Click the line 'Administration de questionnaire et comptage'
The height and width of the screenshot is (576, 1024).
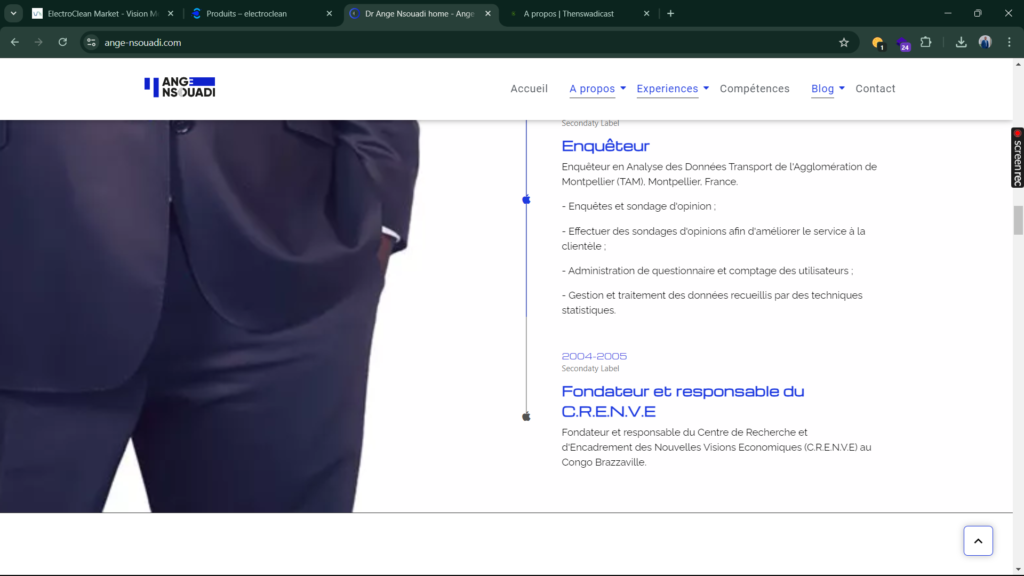[x=707, y=271]
